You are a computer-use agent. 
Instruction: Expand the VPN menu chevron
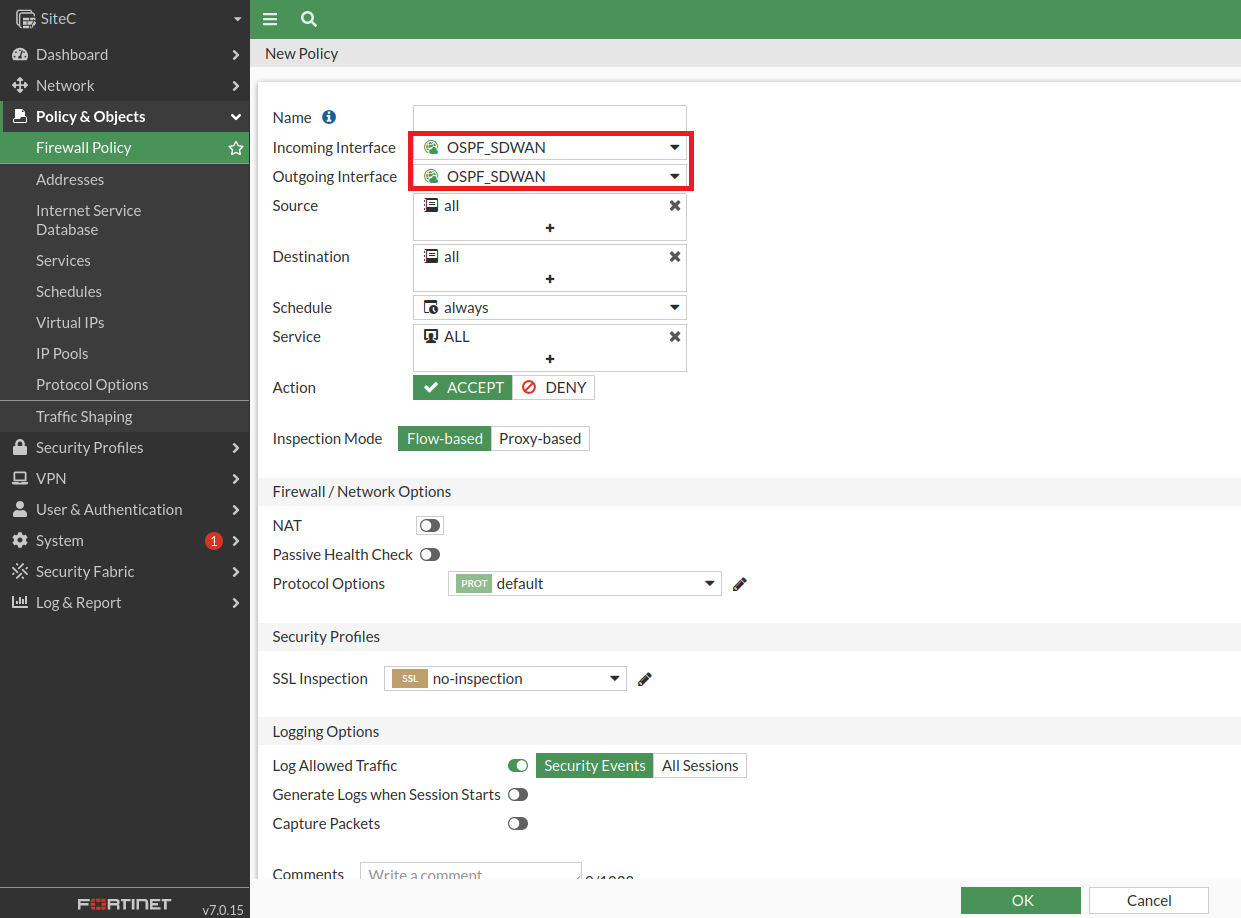236,478
